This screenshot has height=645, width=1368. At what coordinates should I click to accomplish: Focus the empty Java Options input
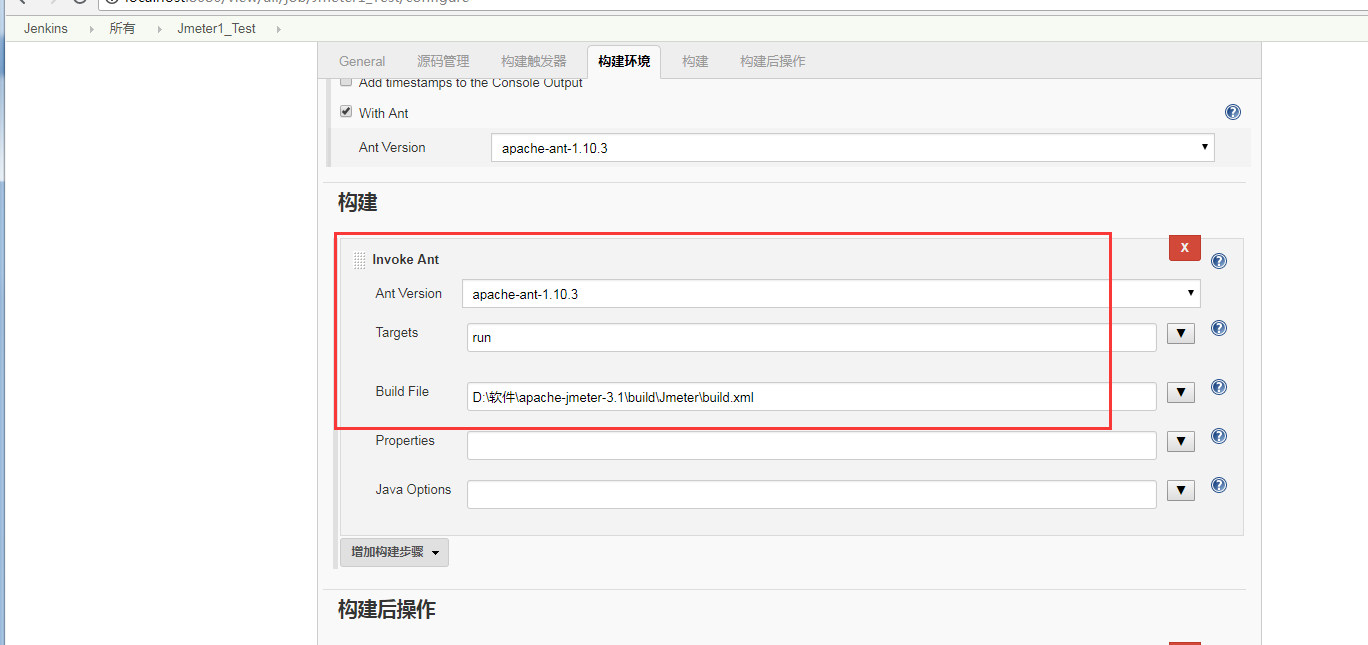click(x=811, y=494)
